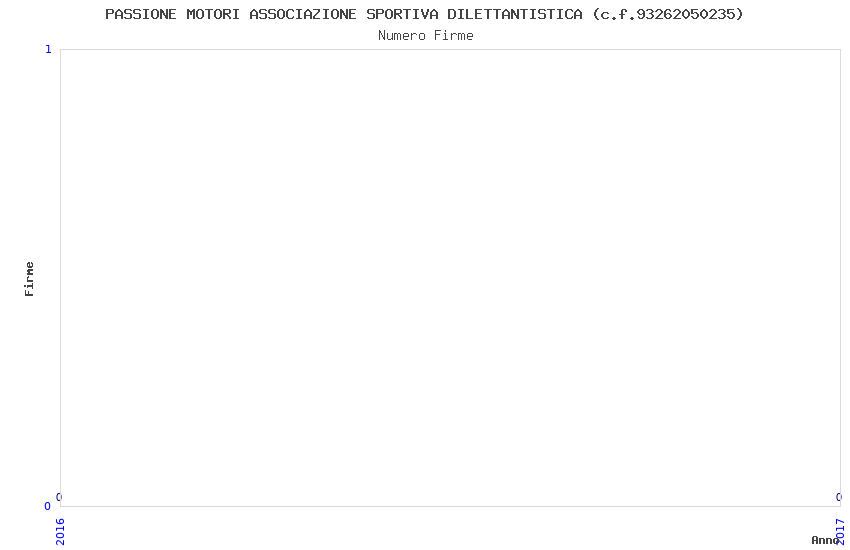850x550 pixels.
Task: Click the Anno x-axis title
Action: [x=825, y=540]
